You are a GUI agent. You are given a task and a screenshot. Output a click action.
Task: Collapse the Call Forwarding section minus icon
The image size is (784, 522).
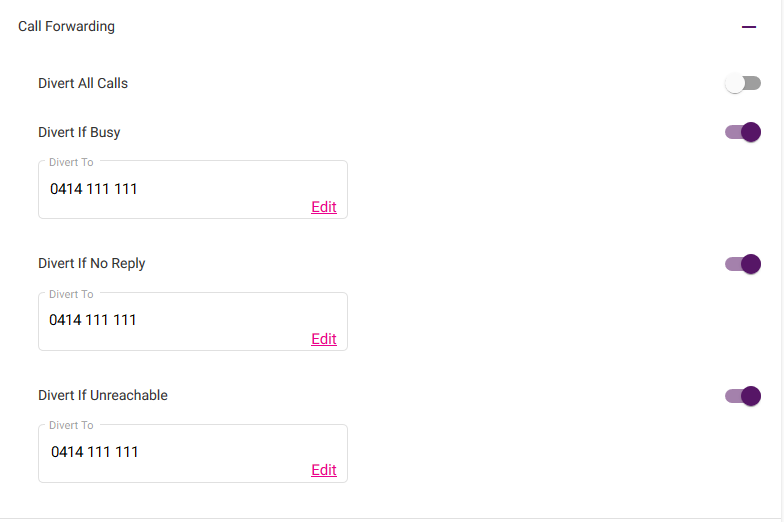click(x=749, y=27)
